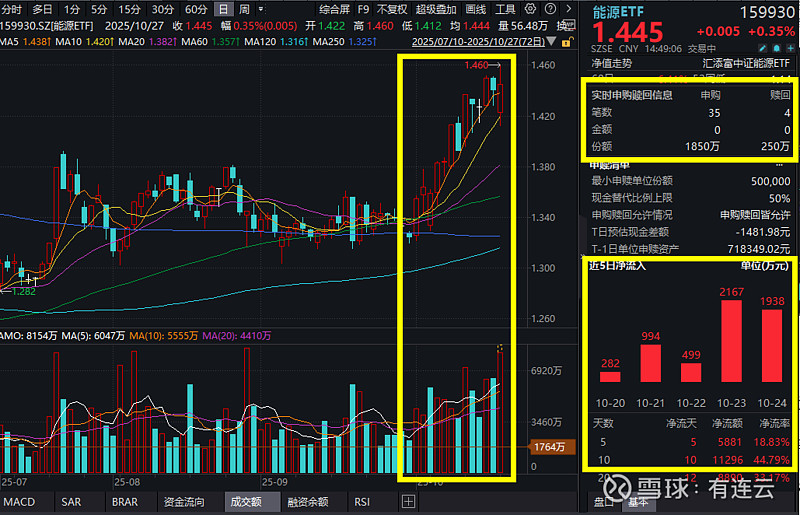The width and height of the screenshot is (800, 515).
Task: Select the 1分 period
Action: click(x=72, y=9)
